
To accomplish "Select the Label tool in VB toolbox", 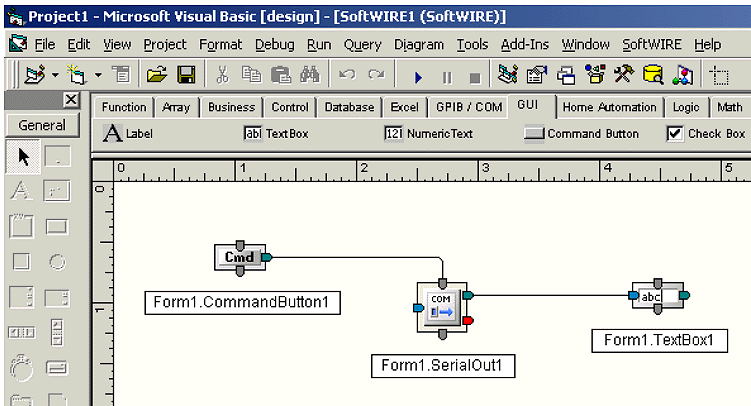I will tap(21, 191).
